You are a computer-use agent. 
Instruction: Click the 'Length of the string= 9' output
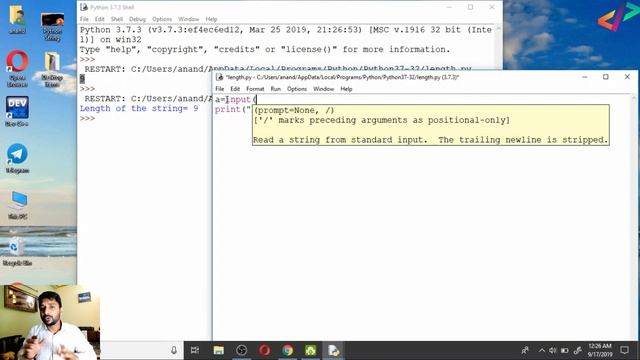(x=139, y=109)
